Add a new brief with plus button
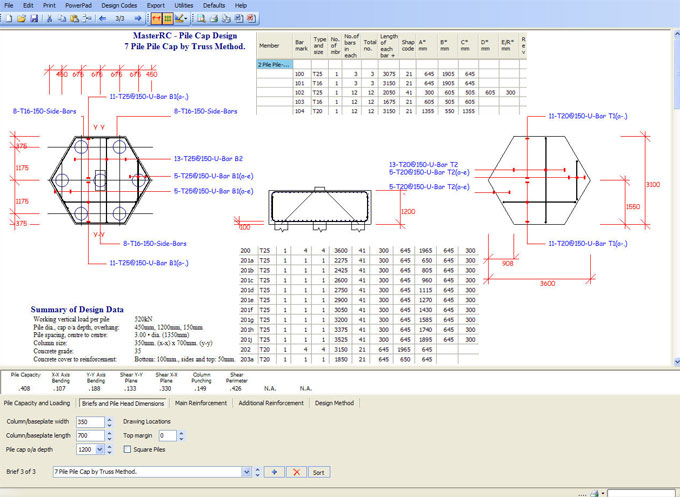 point(274,472)
